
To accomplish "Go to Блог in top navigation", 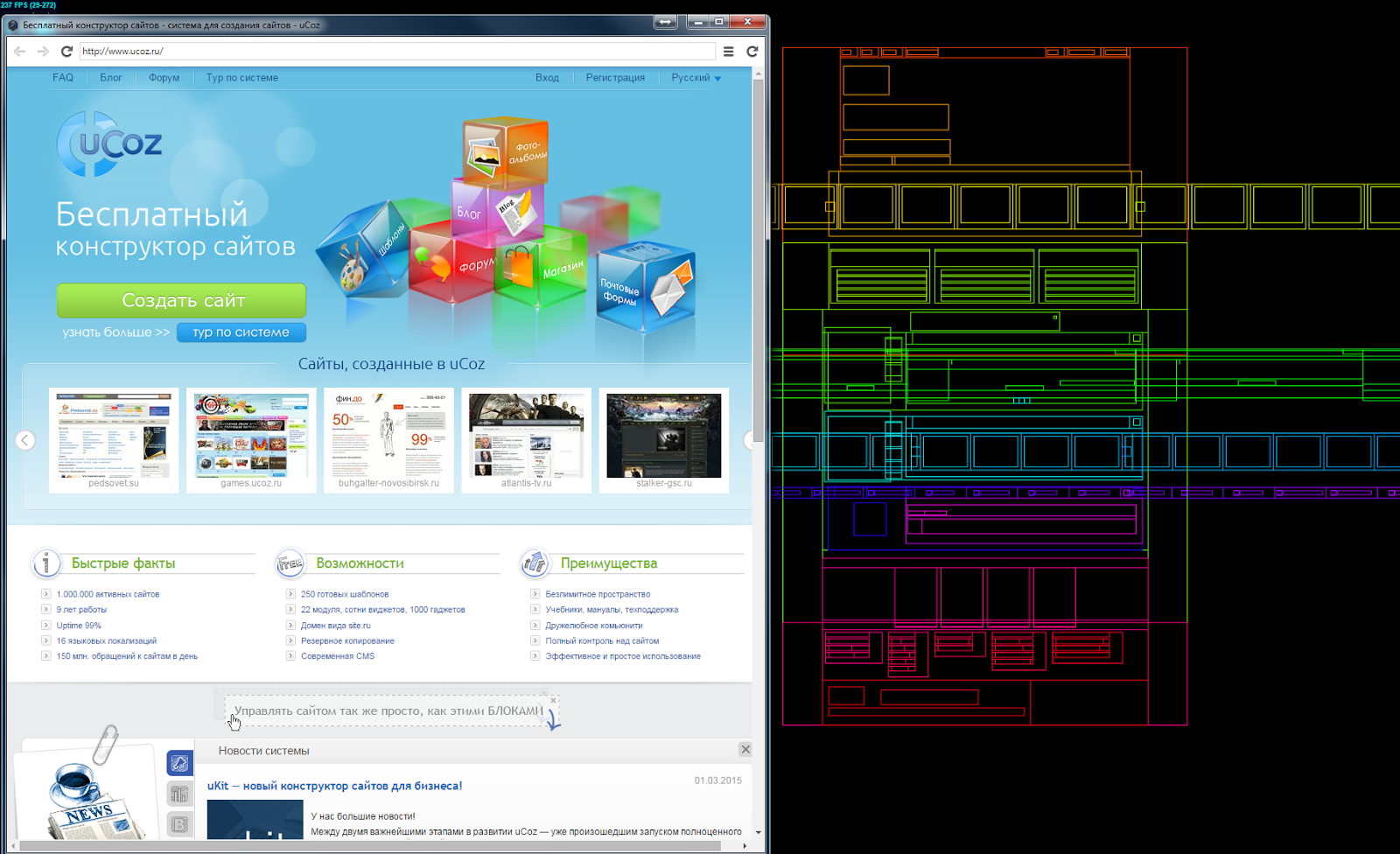I will click(111, 78).
